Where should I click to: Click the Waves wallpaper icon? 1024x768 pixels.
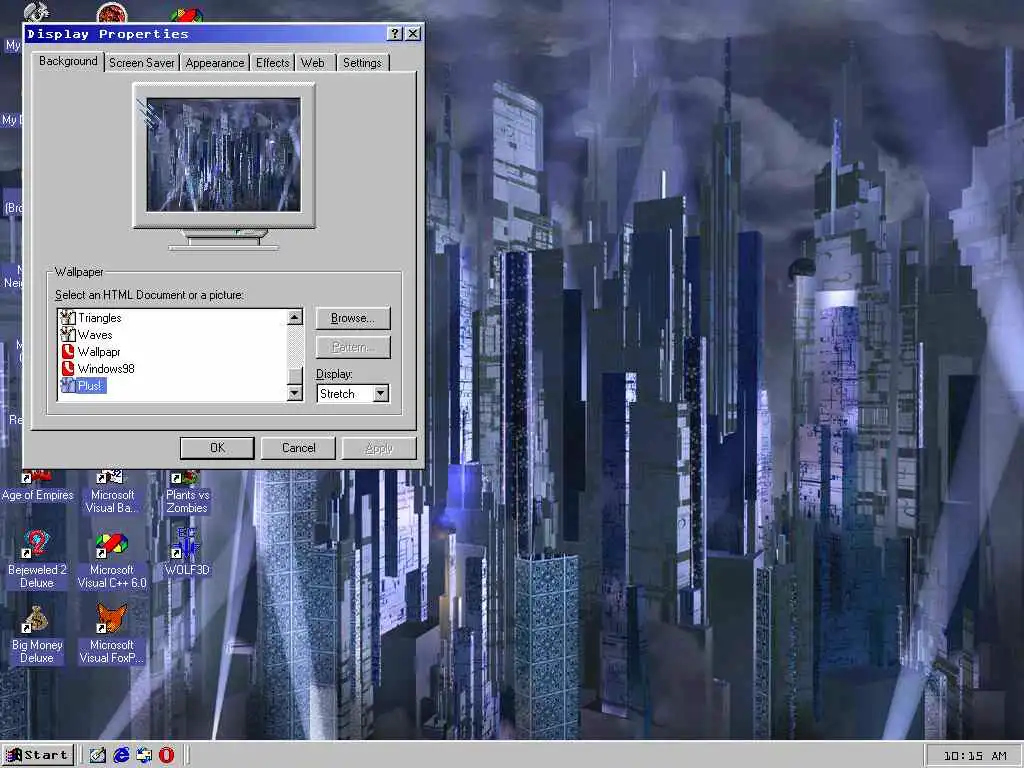[68, 335]
